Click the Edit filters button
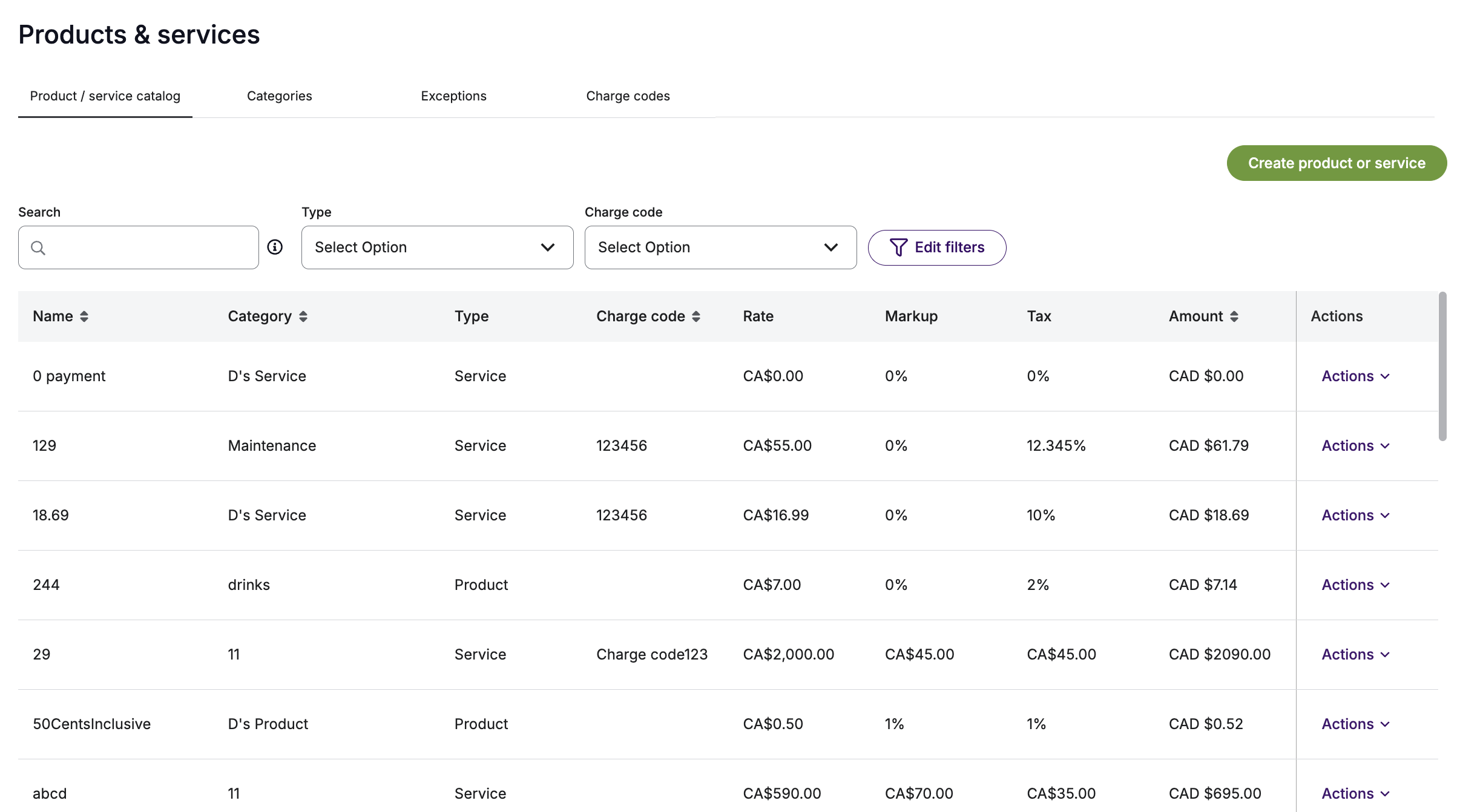This screenshot has width=1460, height=812. 937,247
